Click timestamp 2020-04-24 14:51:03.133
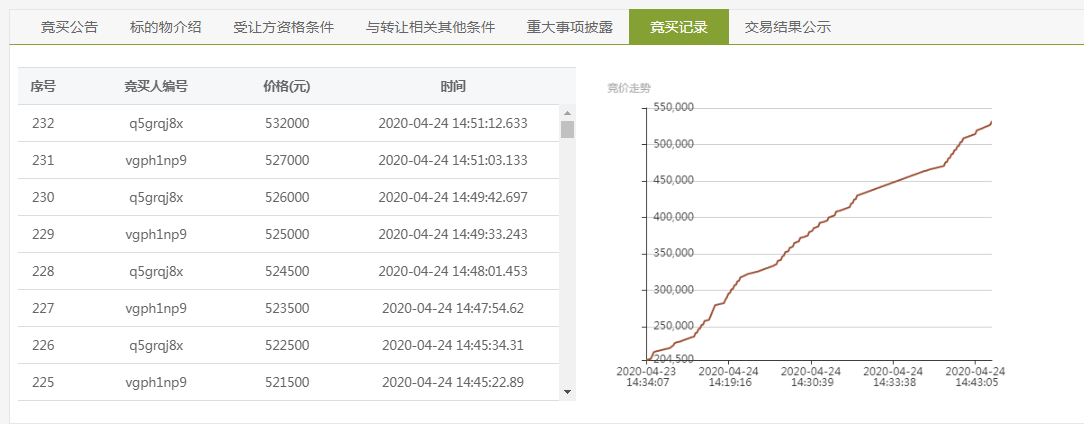Image resolution: width=1084 pixels, height=424 pixels. click(453, 160)
